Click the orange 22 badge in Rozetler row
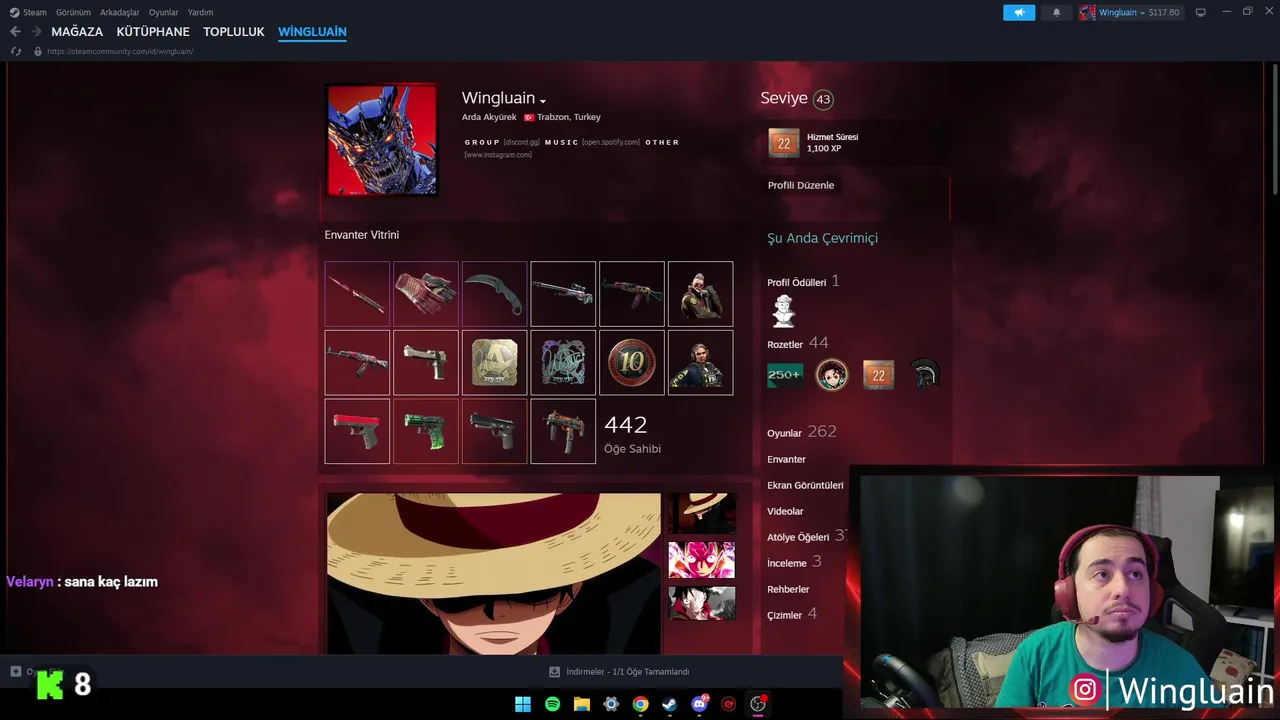The height and width of the screenshot is (720, 1280). 878,375
